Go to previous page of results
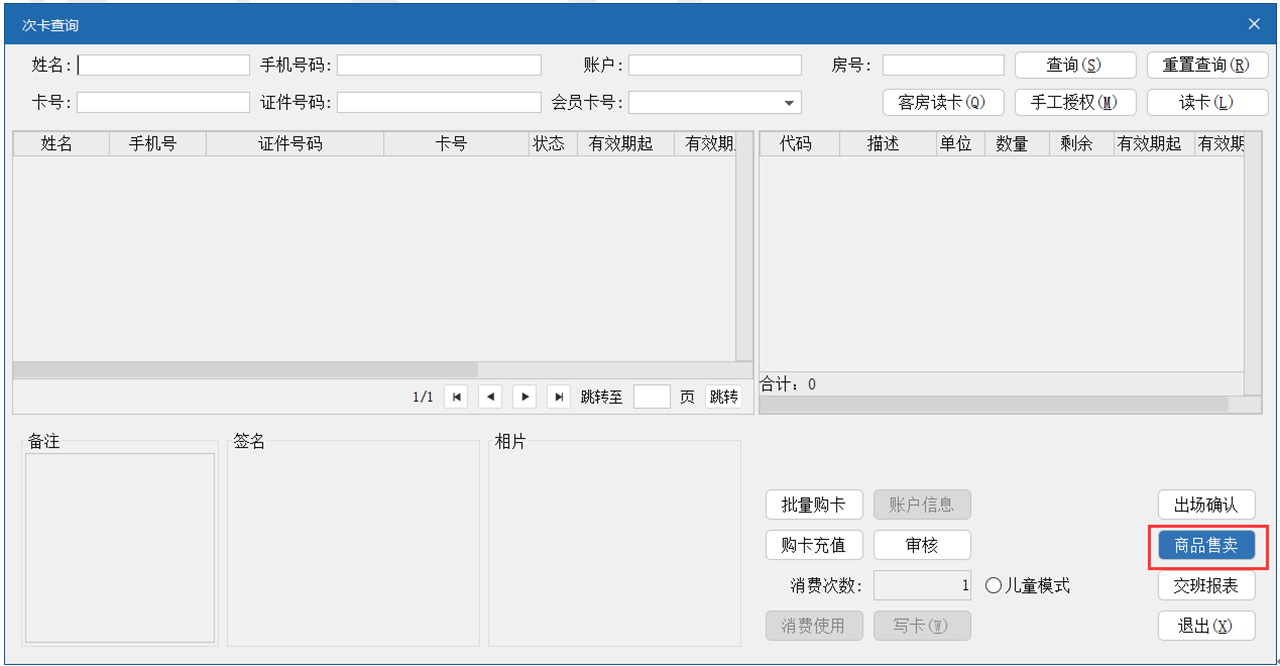Viewport: 1280px width, 666px height. 490,397
